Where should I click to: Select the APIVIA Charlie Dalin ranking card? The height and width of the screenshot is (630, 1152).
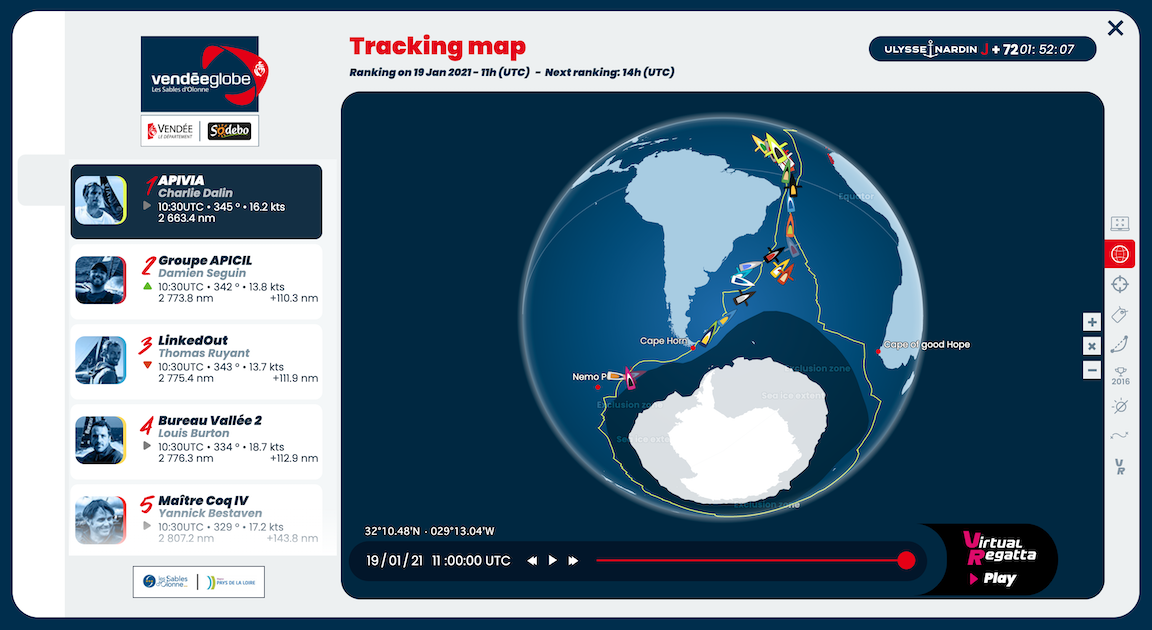point(196,201)
